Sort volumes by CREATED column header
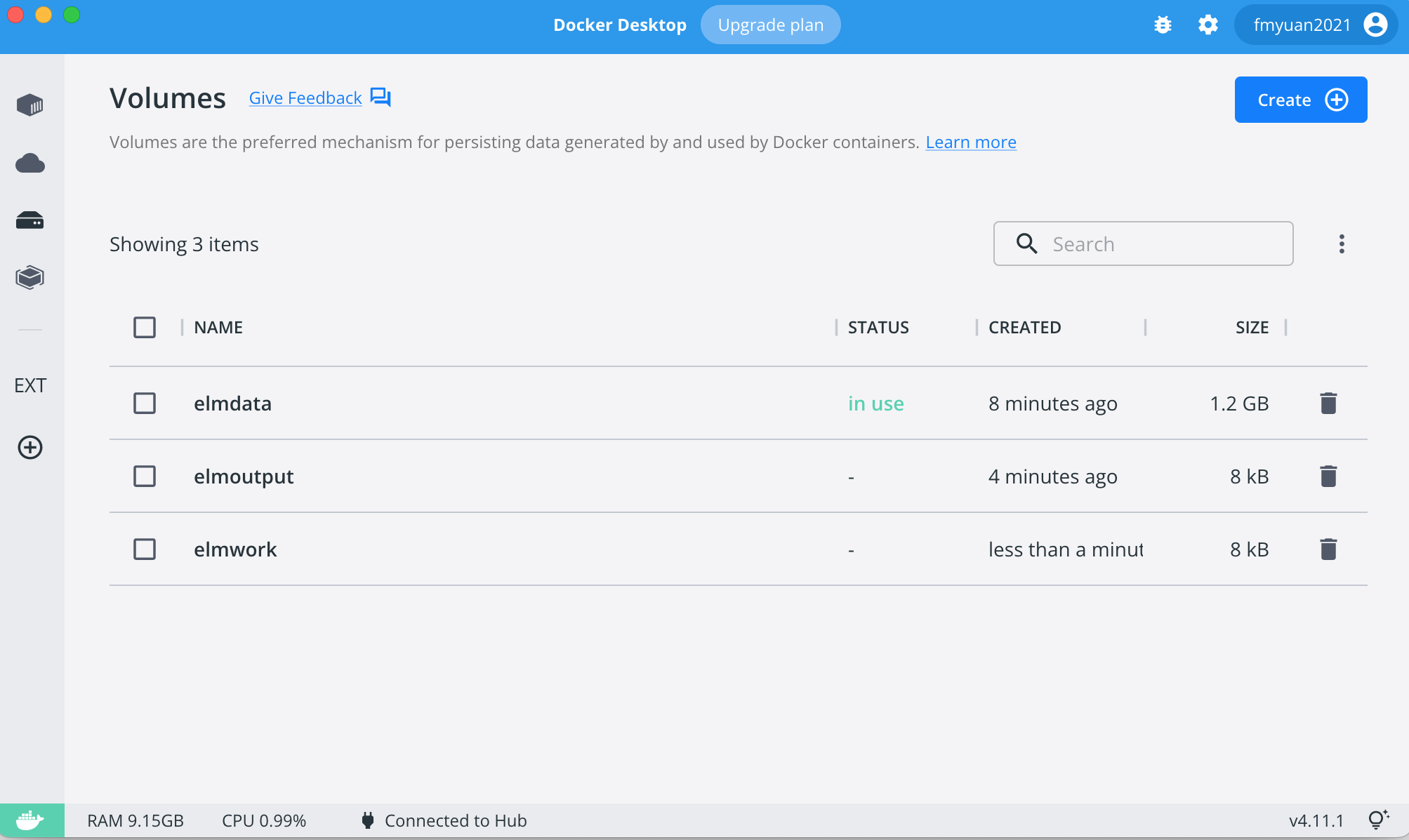Viewport: 1409px width, 840px height. click(1024, 328)
